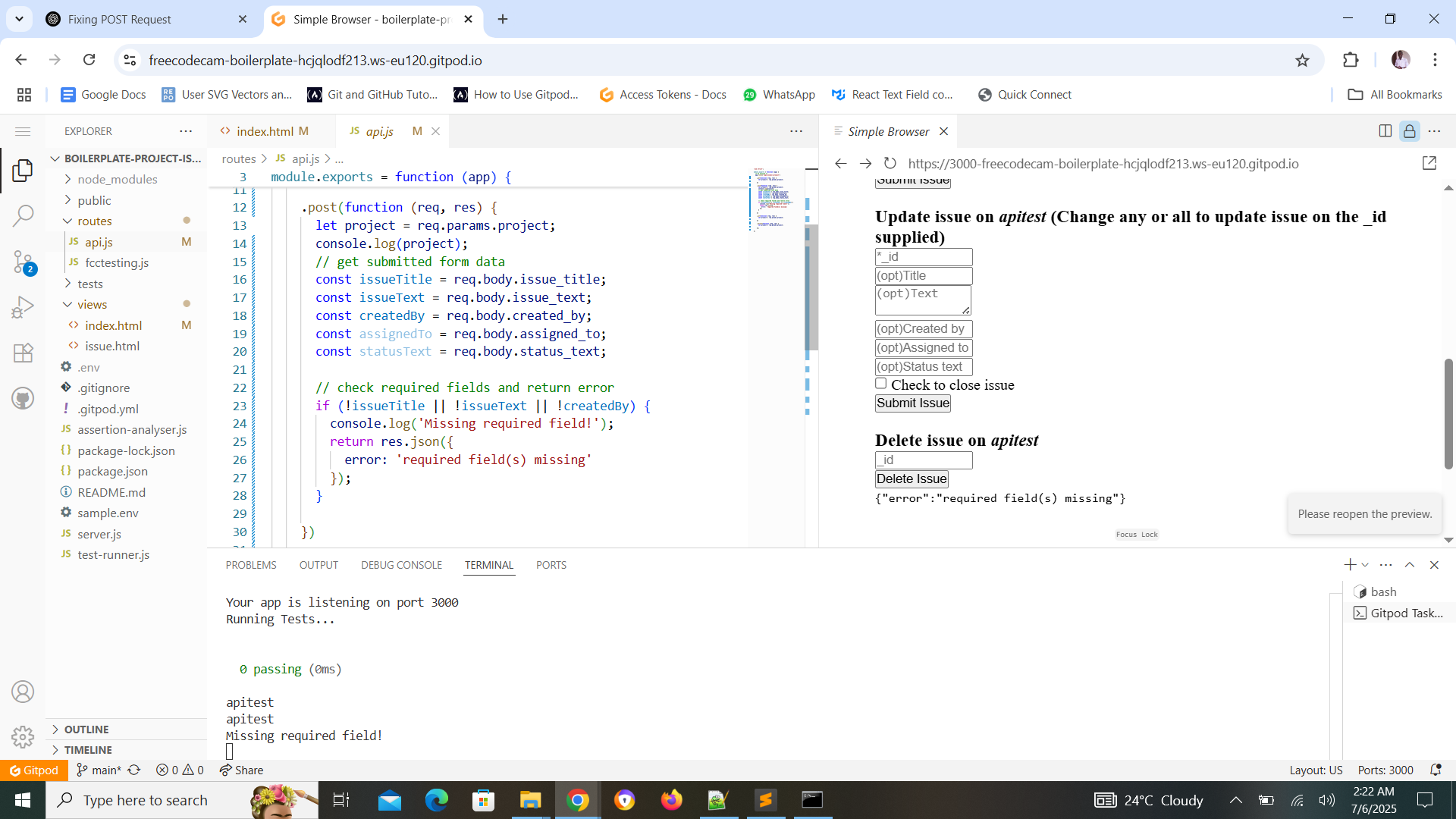Click the Simple Browser vertical scrollbar
The image size is (1456, 819).
tap(1448, 414)
